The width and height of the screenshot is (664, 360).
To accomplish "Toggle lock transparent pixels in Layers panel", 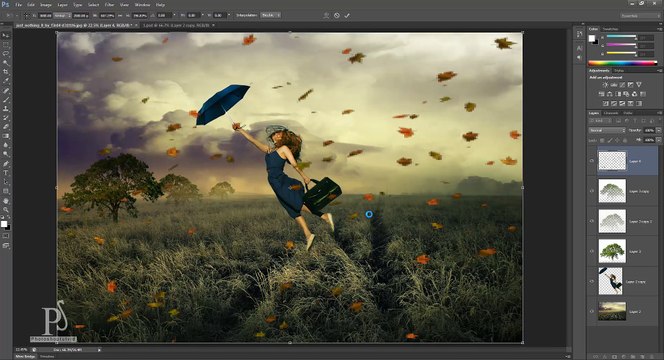I will 603,140.
